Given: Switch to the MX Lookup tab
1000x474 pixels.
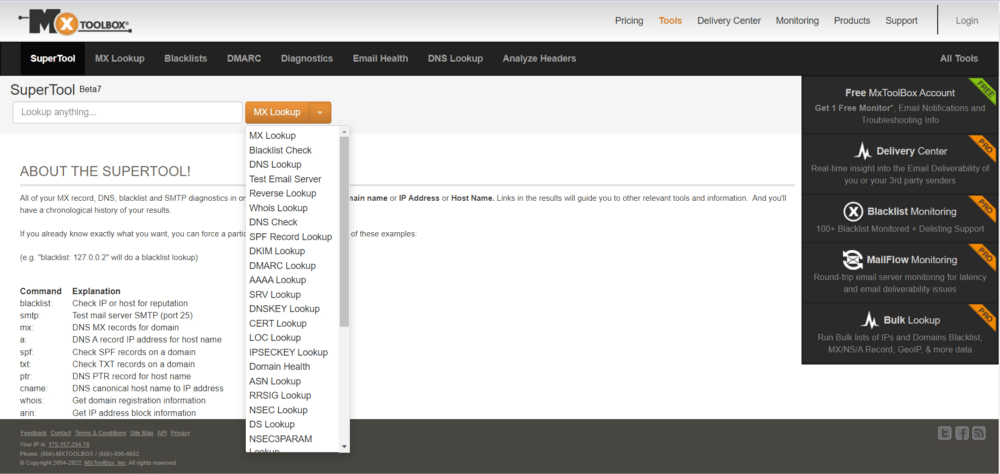Looking at the screenshot, I should (x=120, y=59).
